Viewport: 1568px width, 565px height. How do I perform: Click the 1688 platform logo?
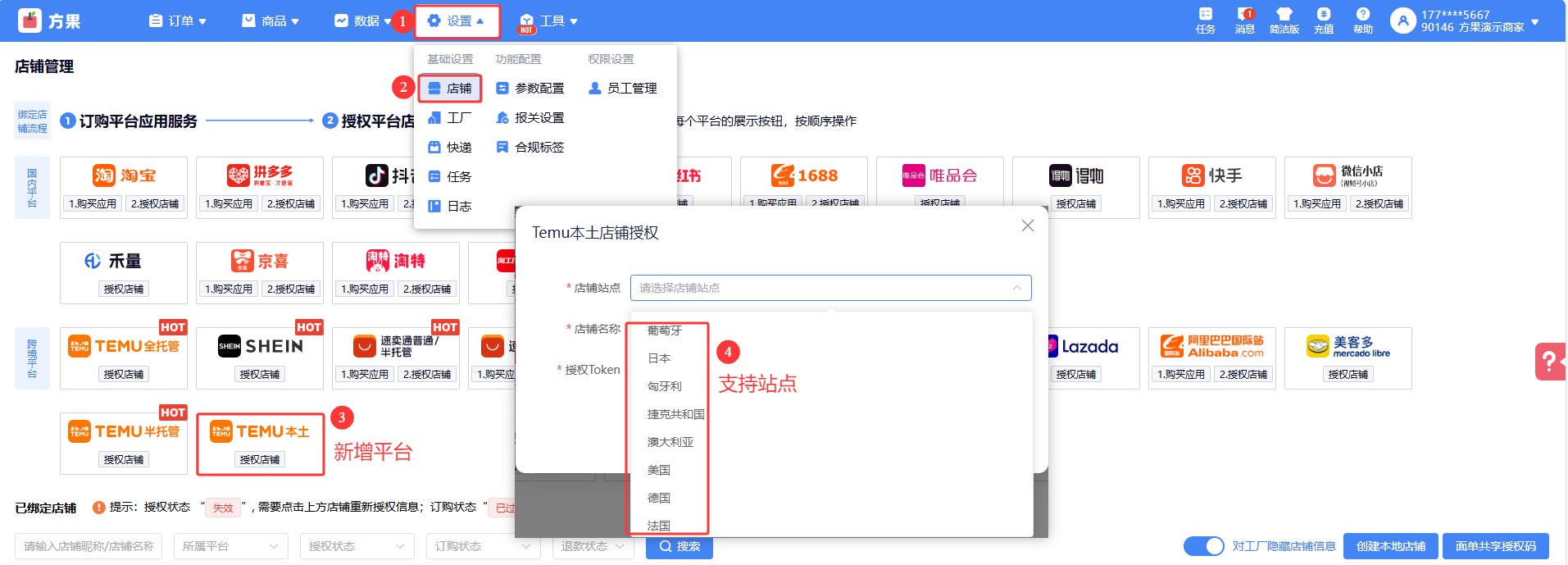pos(804,175)
